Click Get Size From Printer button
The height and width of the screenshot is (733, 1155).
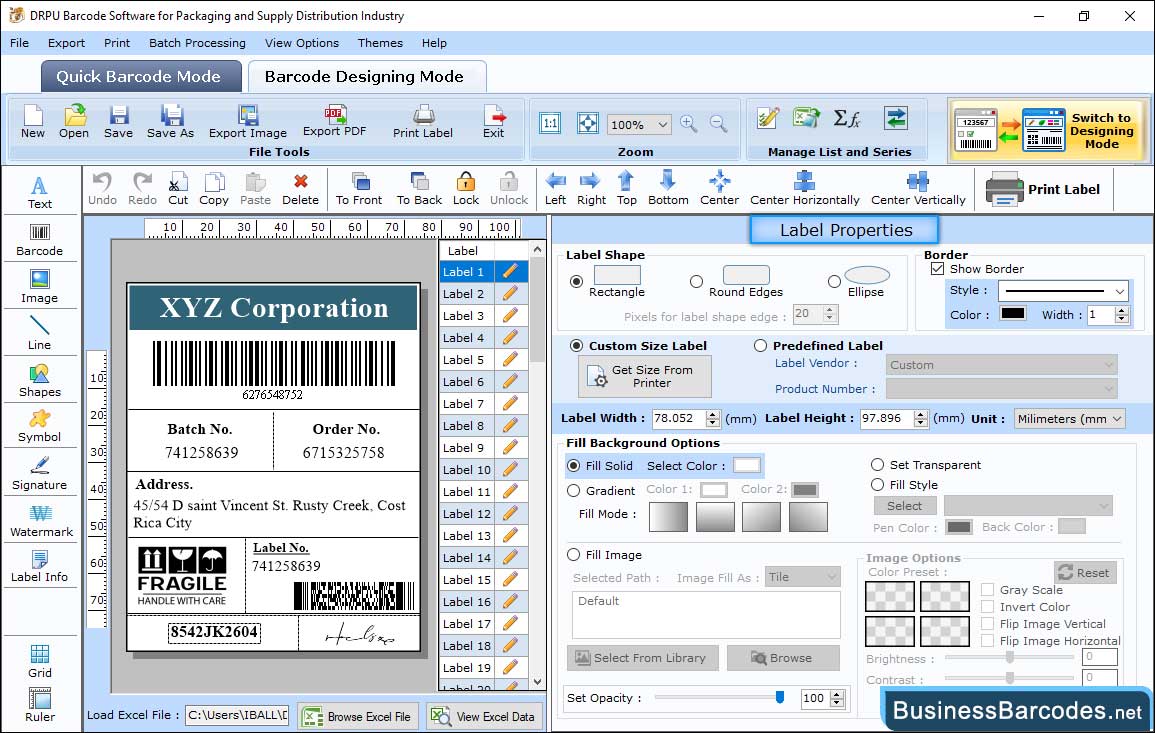pyautogui.click(x=645, y=376)
